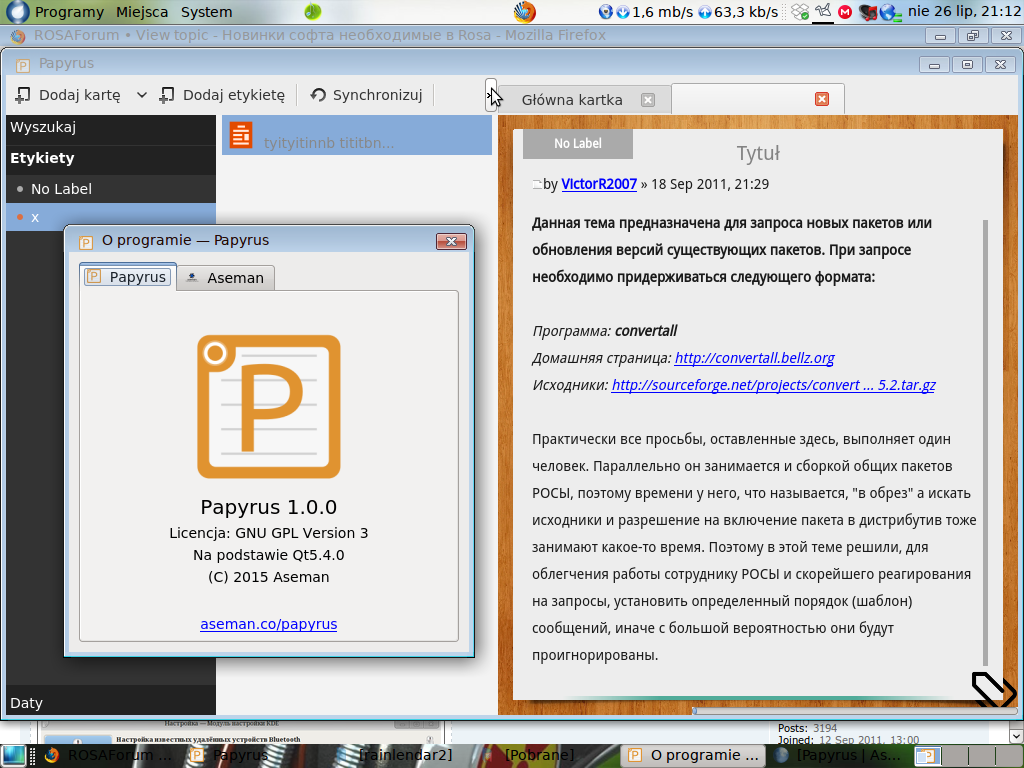The width and height of the screenshot is (1024, 768).
Task: Click the red MEGA tray icon
Action: click(x=844, y=12)
